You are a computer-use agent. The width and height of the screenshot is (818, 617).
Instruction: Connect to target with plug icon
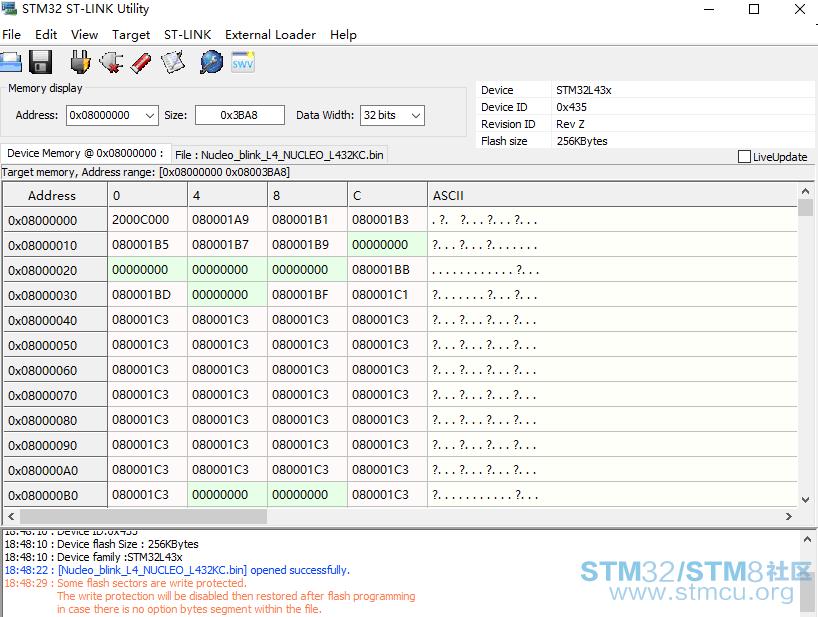[x=80, y=62]
